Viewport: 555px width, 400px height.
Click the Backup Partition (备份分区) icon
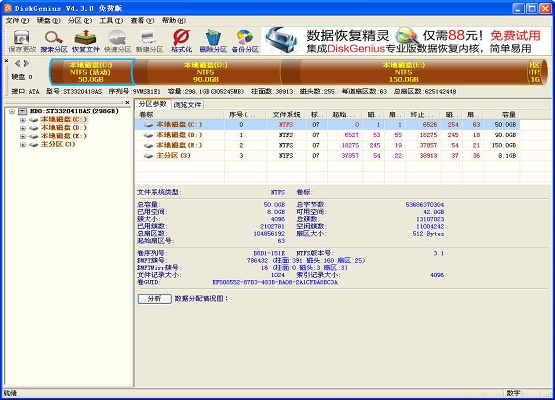(245, 41)
